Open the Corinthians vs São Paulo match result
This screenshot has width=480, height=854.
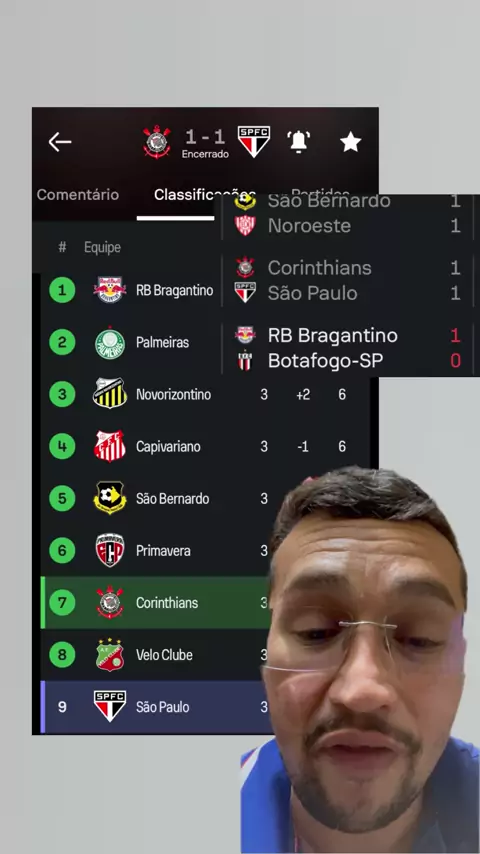pos(348,280)
